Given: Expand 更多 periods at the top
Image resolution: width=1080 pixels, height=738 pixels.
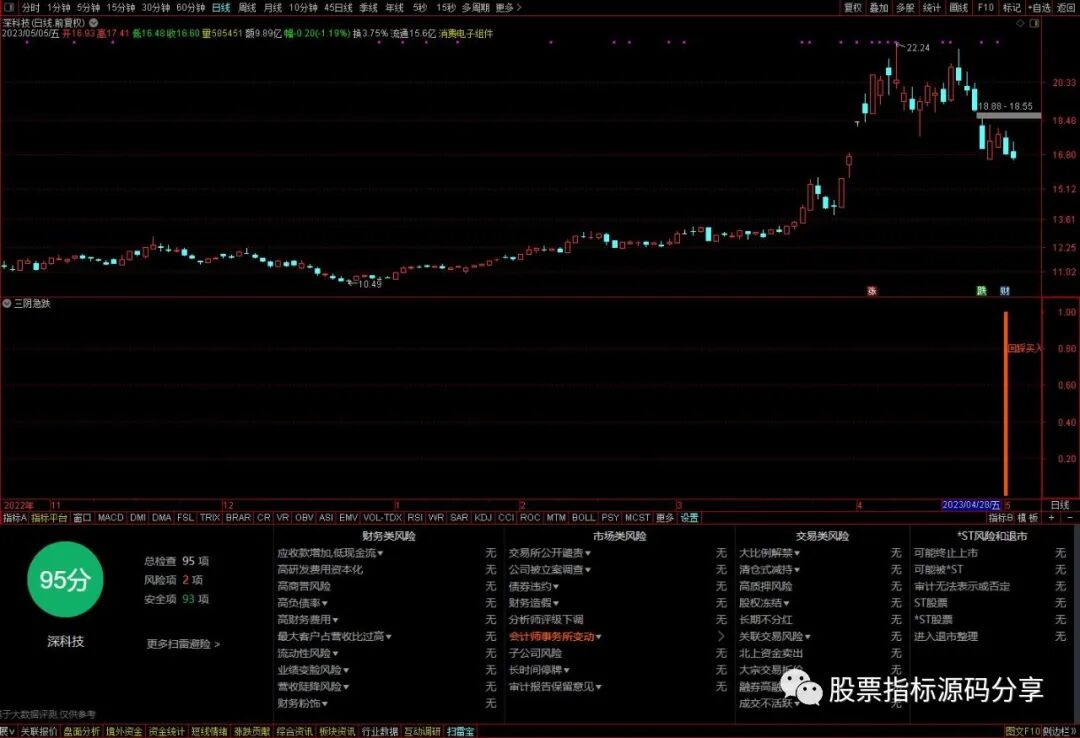Looking at the screenshot, I should point(508,8).
